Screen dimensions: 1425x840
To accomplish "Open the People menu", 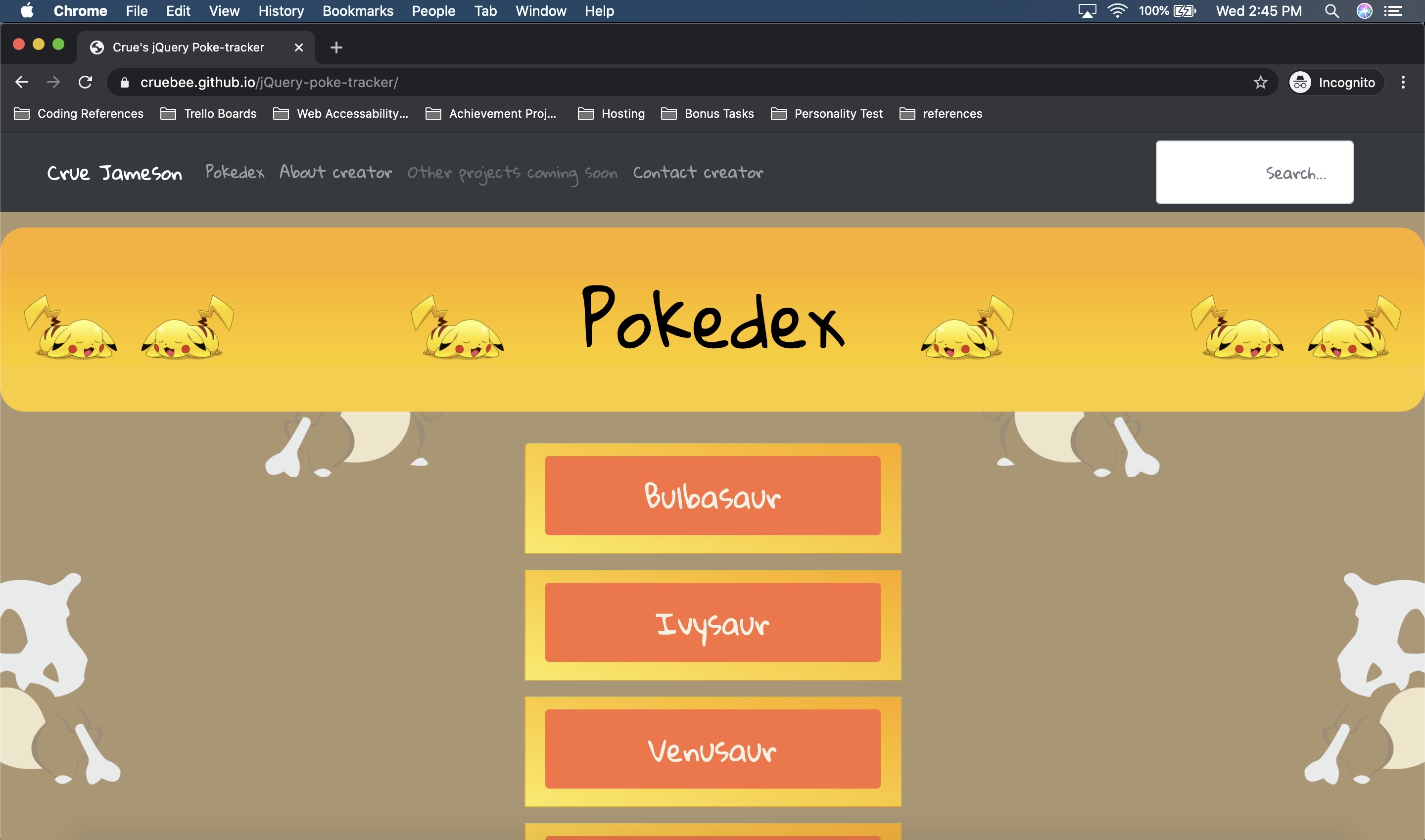I will pyautogui.click(x=433, y=11).
